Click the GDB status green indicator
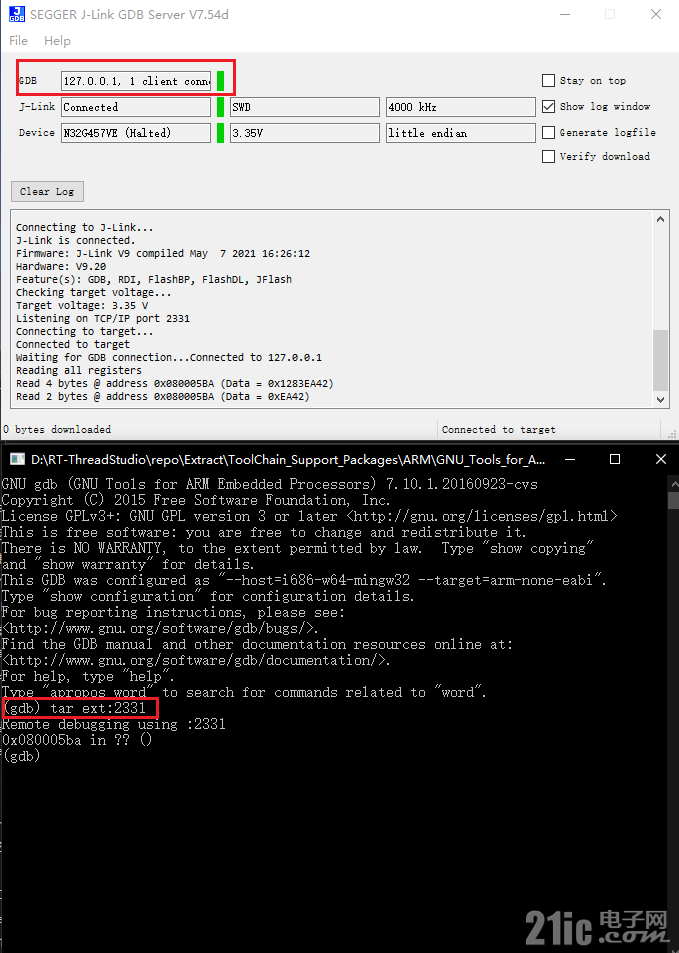This screenshot has width=679, height=953. (221, 81)
